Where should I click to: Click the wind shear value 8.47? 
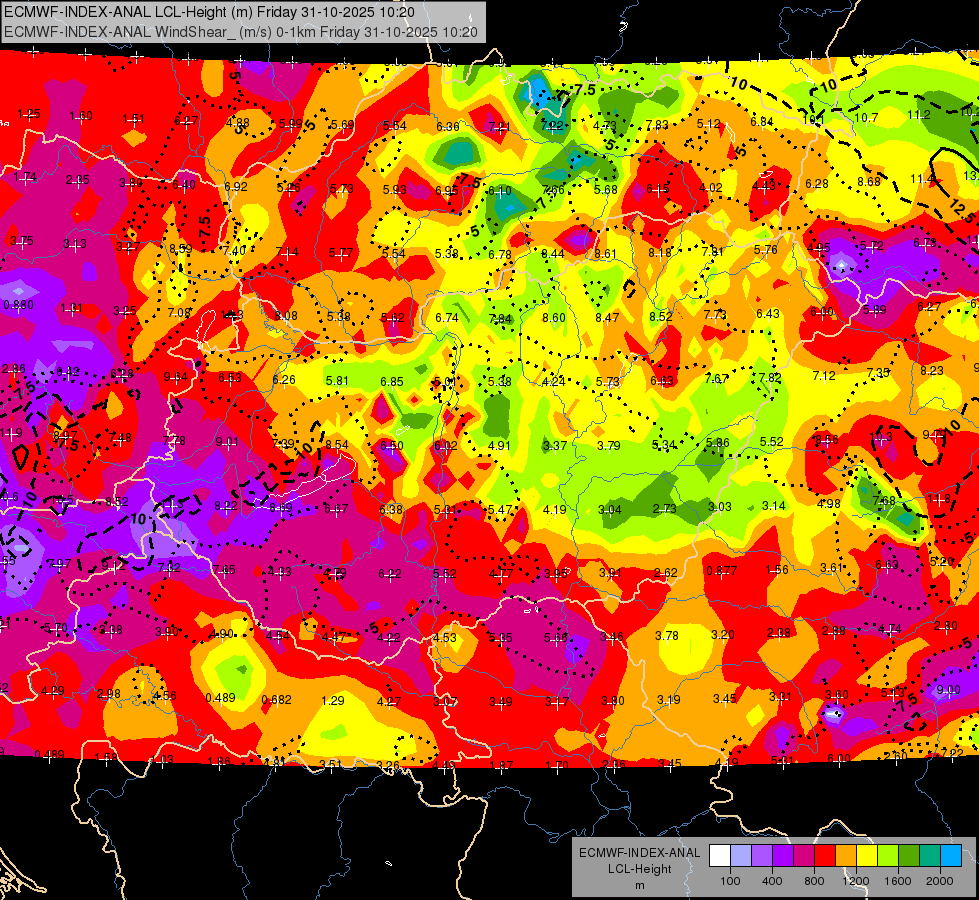click(x=607, y=317)
